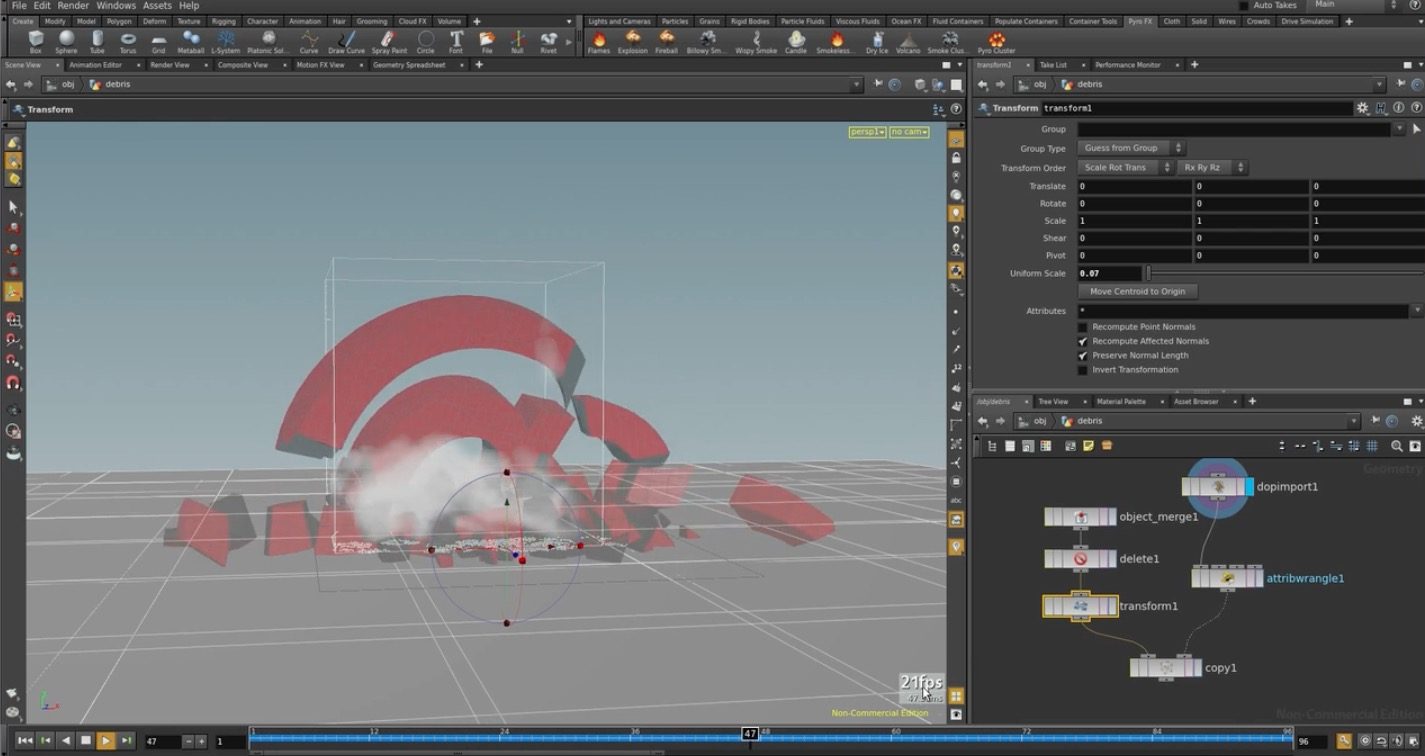Screen dimensions: 1425x756
Task: Select the Rivet shelf tool
Action: point(548,42)
